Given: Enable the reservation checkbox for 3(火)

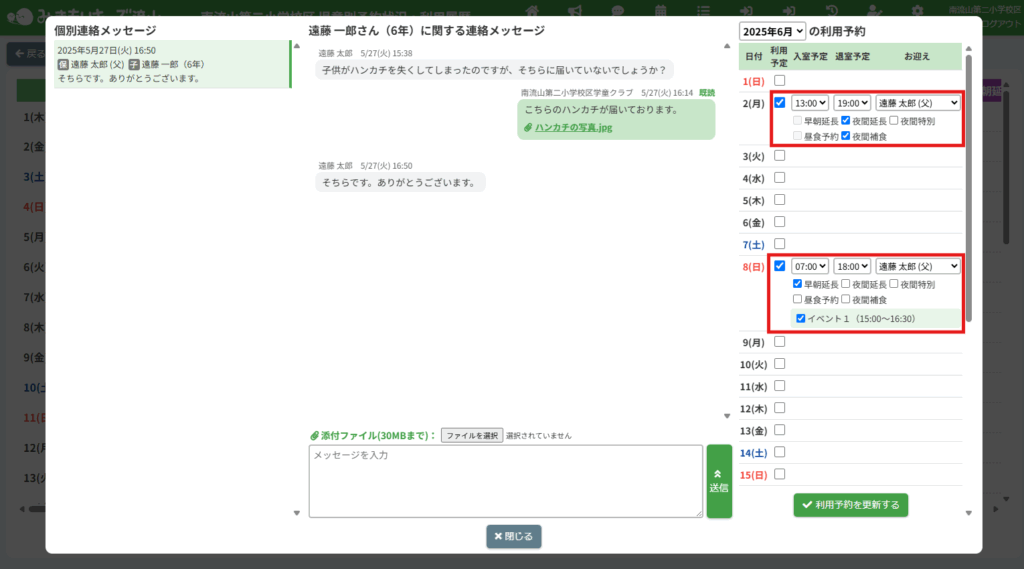Looking at the screenshot, I should pyautogui.click(x=780, y=155).
